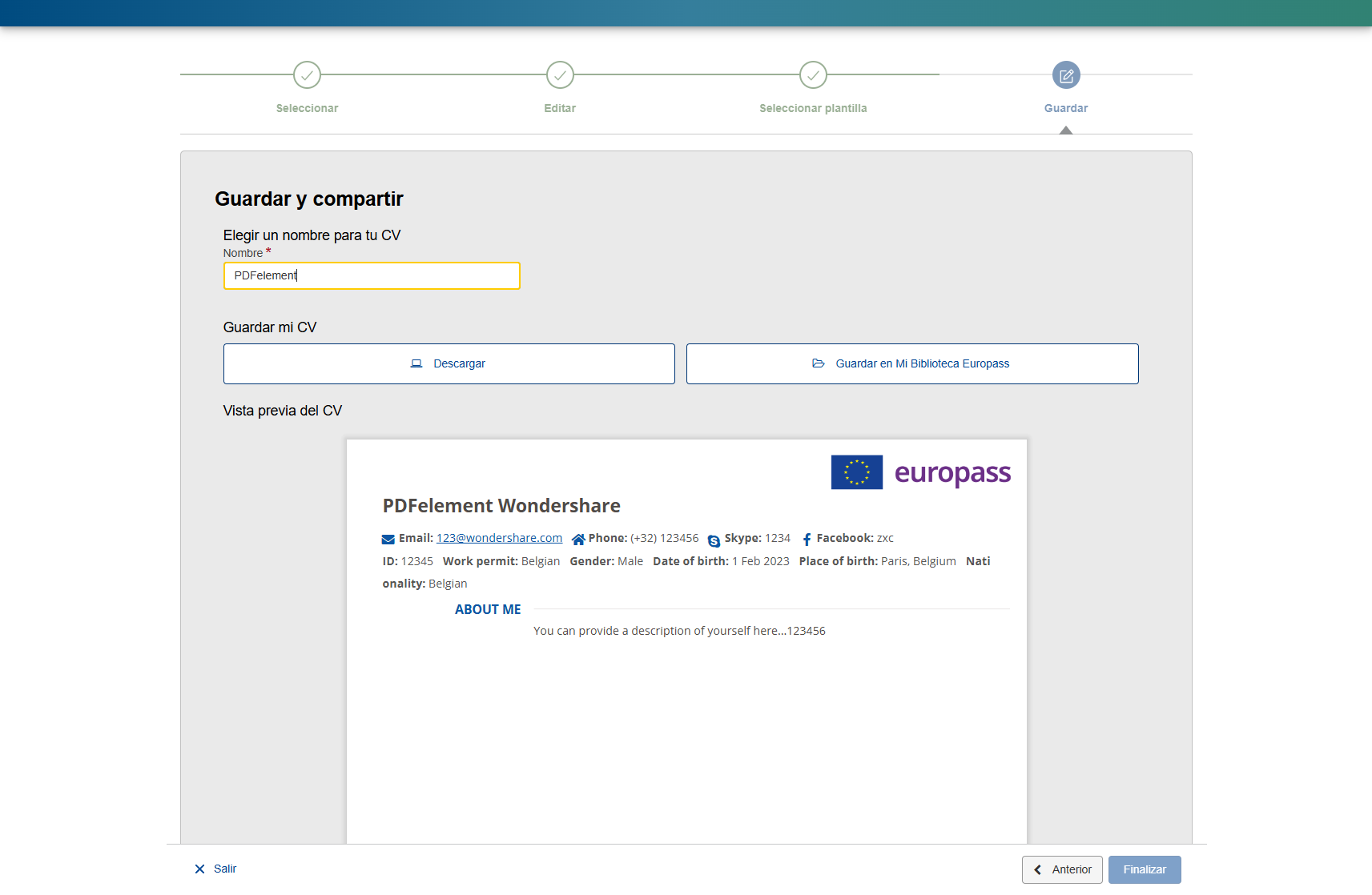Click the house icon before Phone in the preview

pyautogui.click(x=578, y=540)
